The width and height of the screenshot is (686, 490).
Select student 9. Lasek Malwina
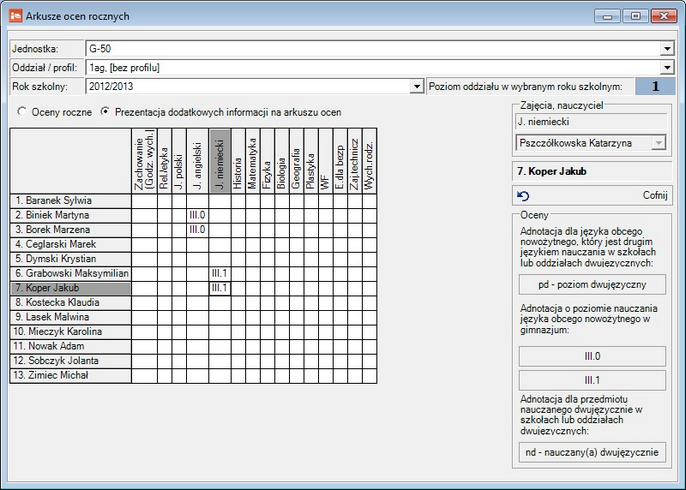(70, 317)
